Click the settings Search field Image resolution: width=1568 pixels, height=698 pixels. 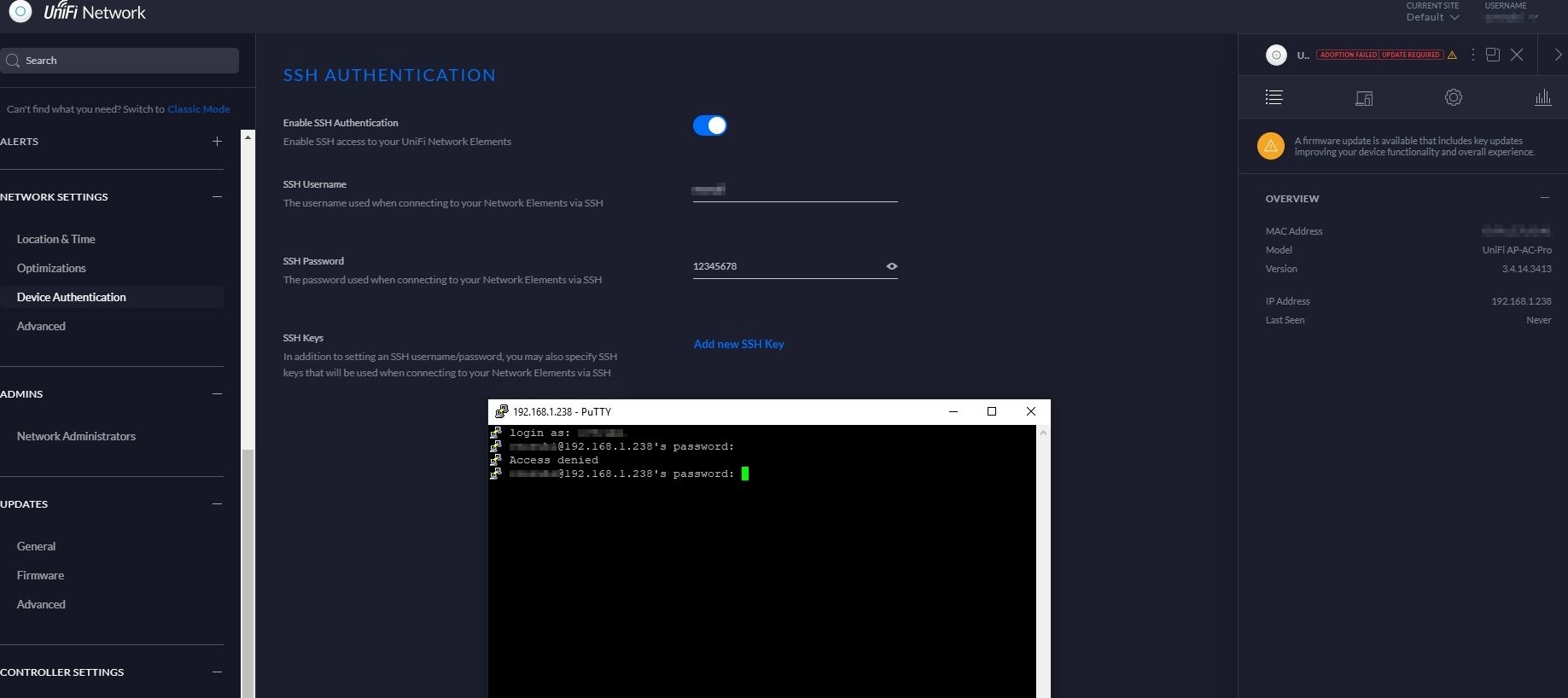pos(119,61)
